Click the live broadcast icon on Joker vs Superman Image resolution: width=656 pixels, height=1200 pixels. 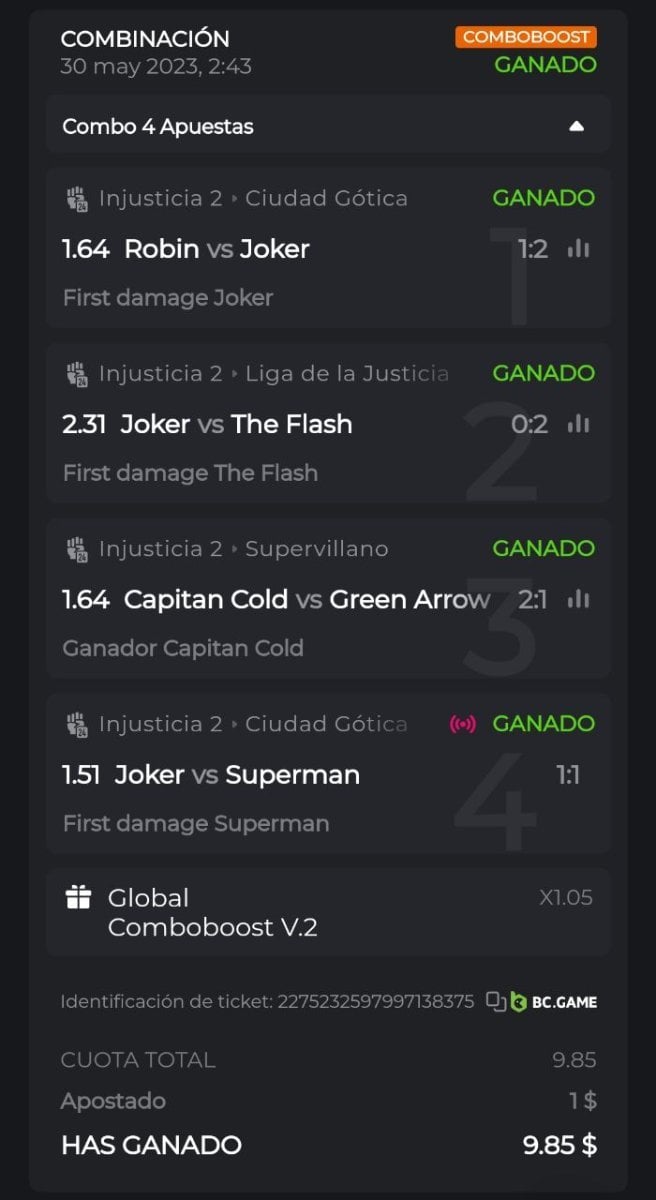coord(463,724)
